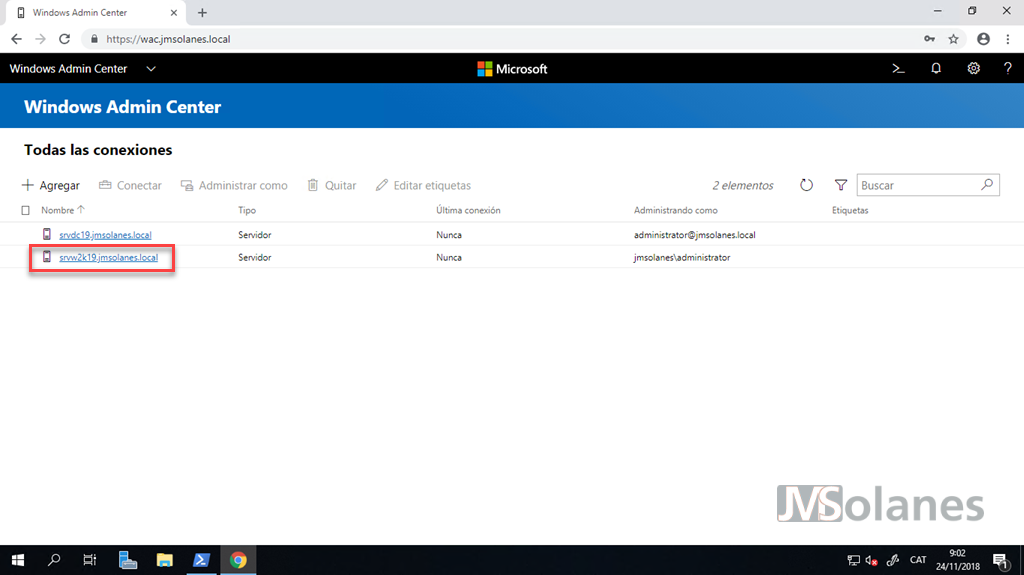Sort by Nombre column header
Viewport: 1024px width, 575px height.
pos(57,210)
